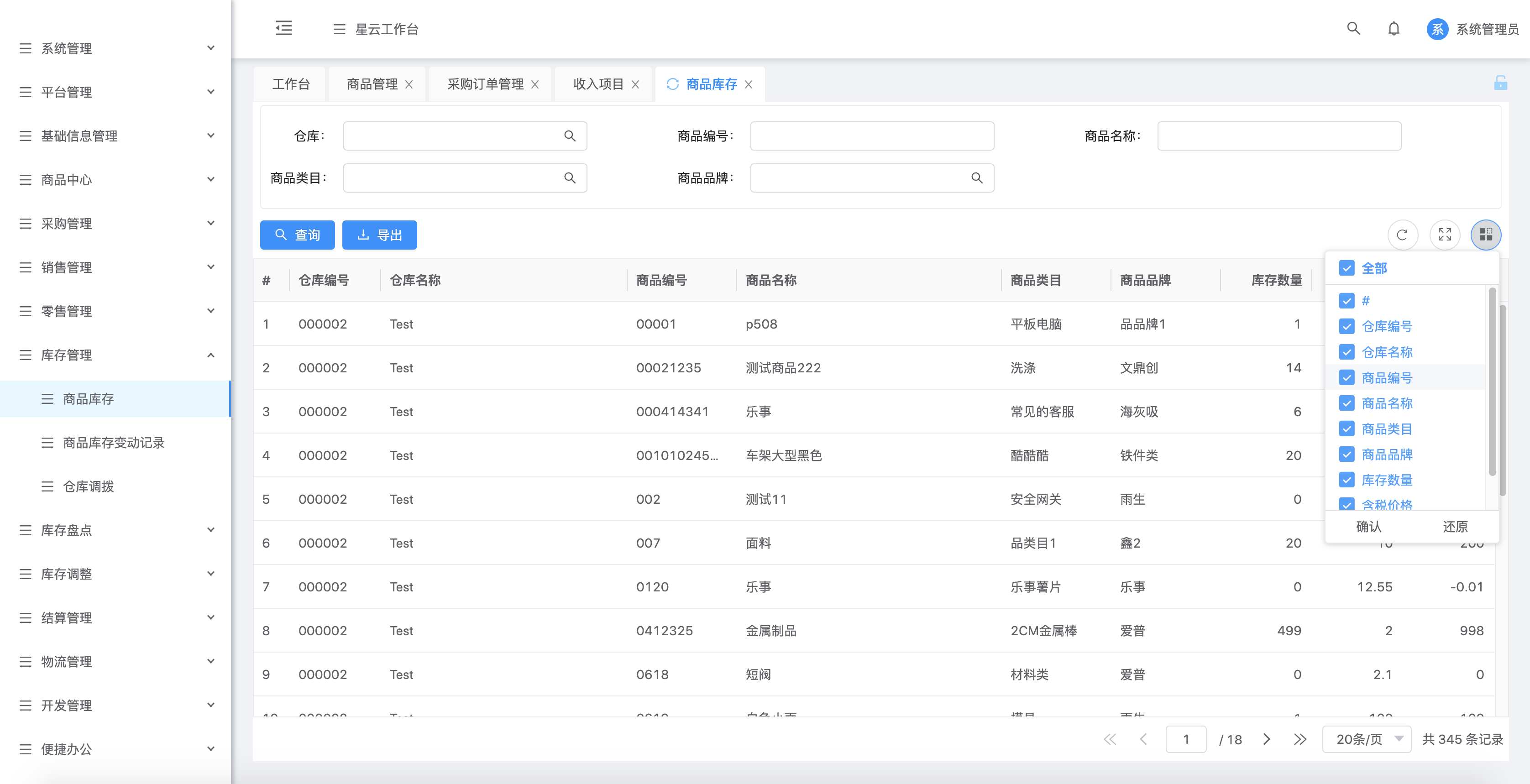The image size is (1530, 784).
Task: Click the 查询 button
Action: coord(297,235)
